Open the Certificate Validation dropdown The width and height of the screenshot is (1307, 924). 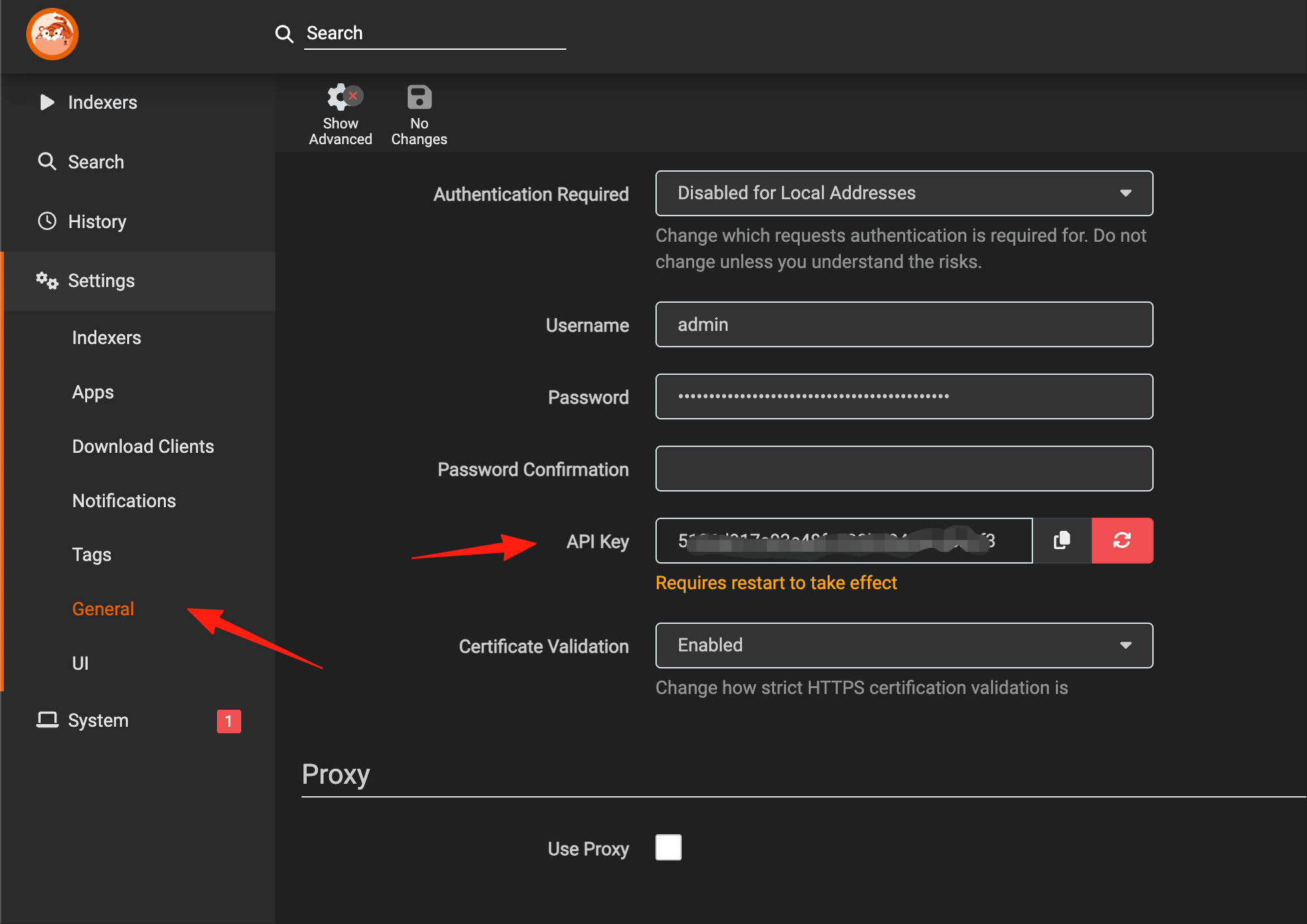coord(904,645)
